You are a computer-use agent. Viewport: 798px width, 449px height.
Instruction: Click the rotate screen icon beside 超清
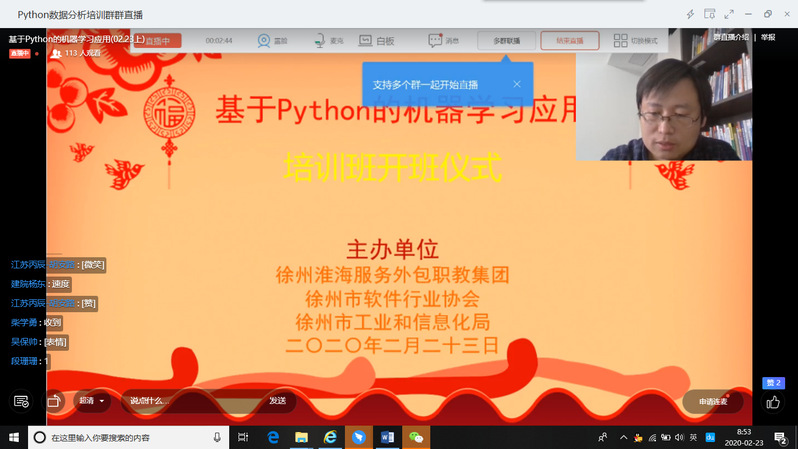tap(54, 400)
